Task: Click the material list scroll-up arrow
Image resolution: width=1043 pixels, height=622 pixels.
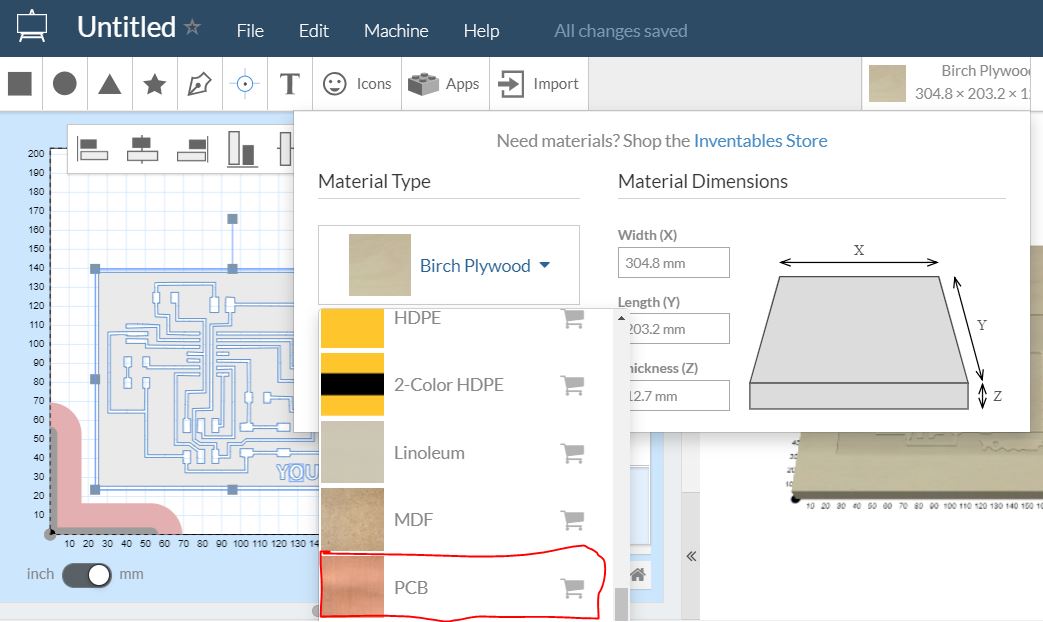Action: click(621, 318)
